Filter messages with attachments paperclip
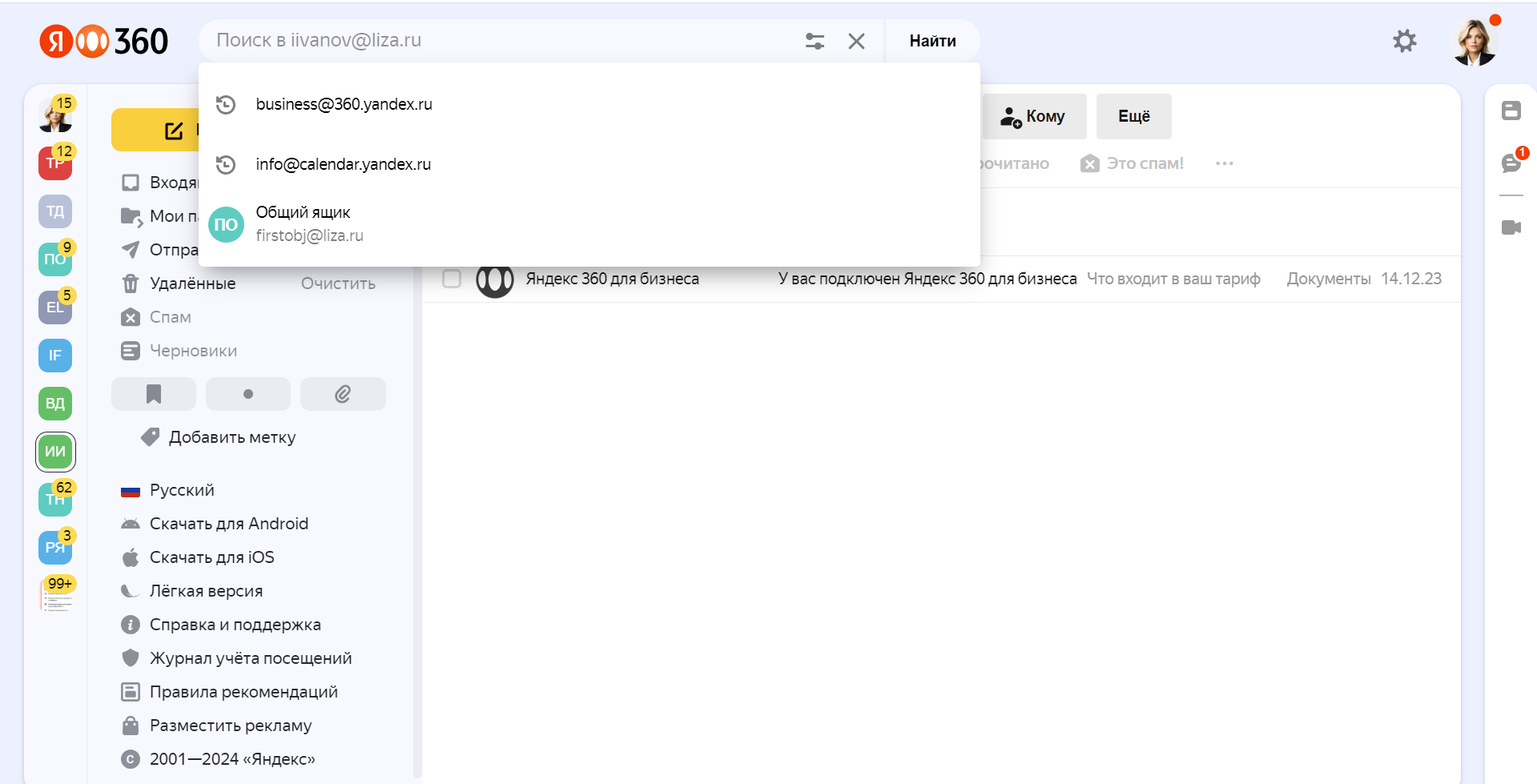This screenshot has width=1537, height=784. (343, 394)
